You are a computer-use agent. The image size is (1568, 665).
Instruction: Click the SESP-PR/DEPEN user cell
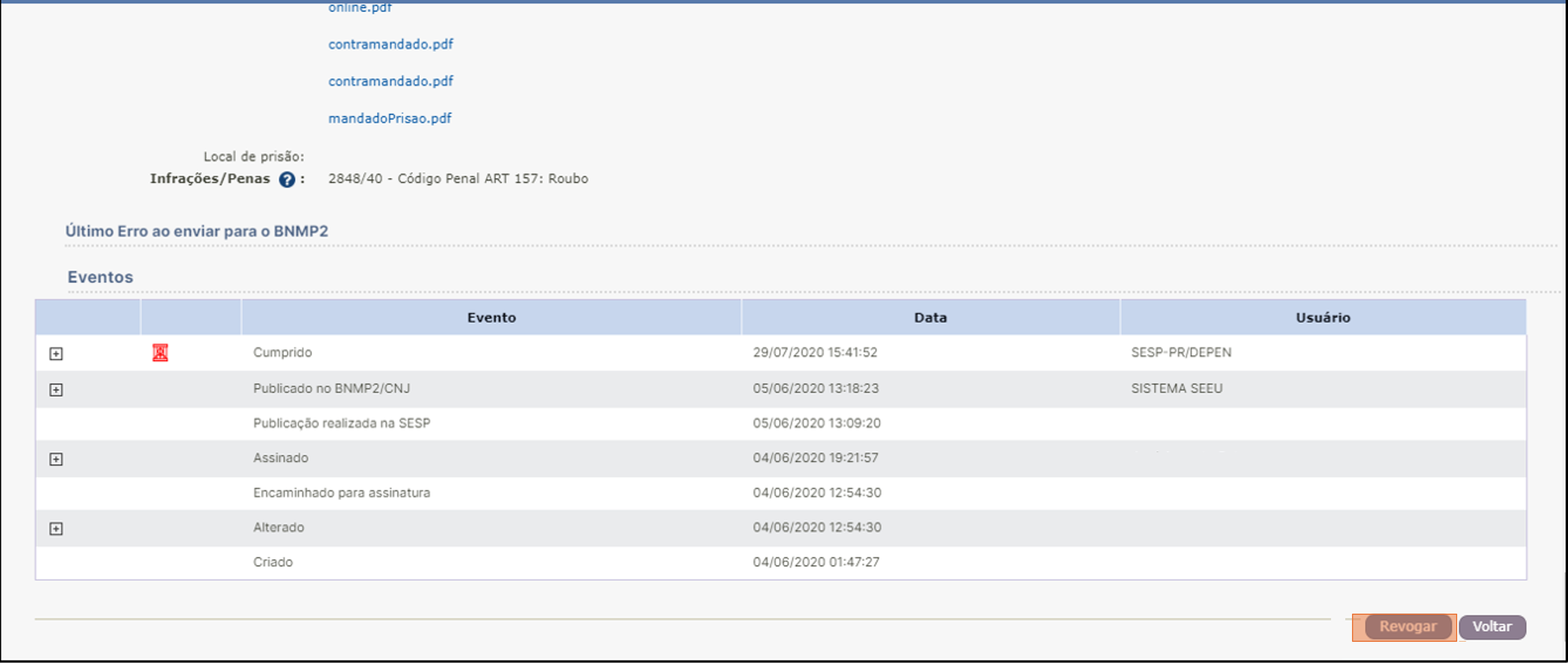pyautogui.click(x=1181, y=352)
